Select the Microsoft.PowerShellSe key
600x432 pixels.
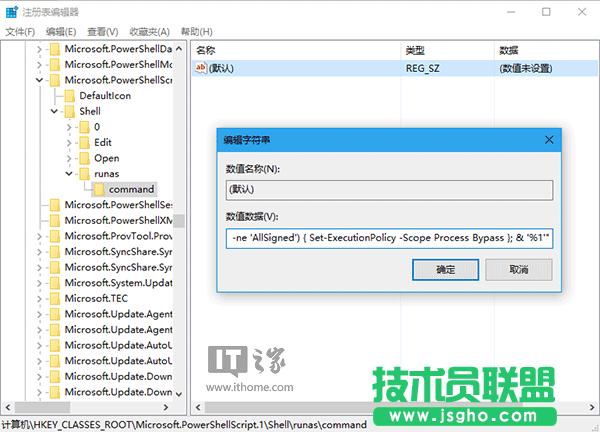(x=118, y=205)
